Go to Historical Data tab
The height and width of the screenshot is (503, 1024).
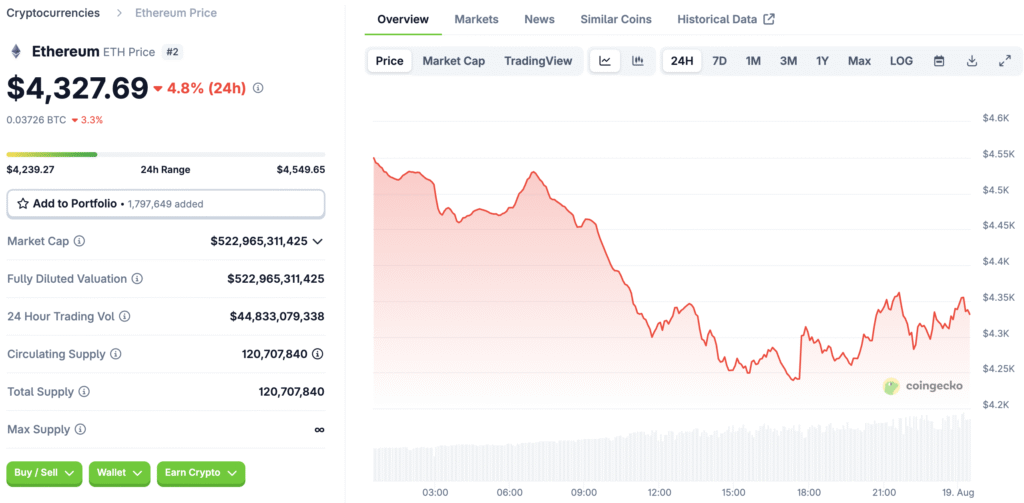[725, 19]
